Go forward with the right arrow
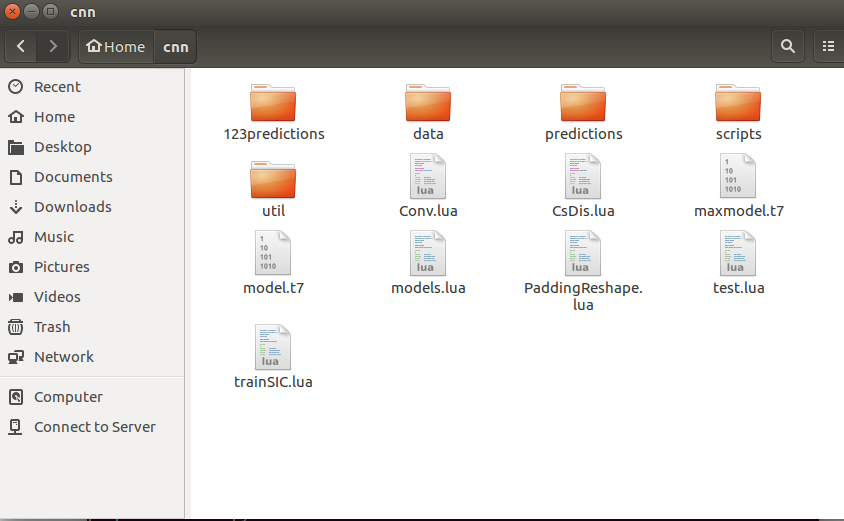The width and height of the screenshot is (844, 521). (53, 46)
